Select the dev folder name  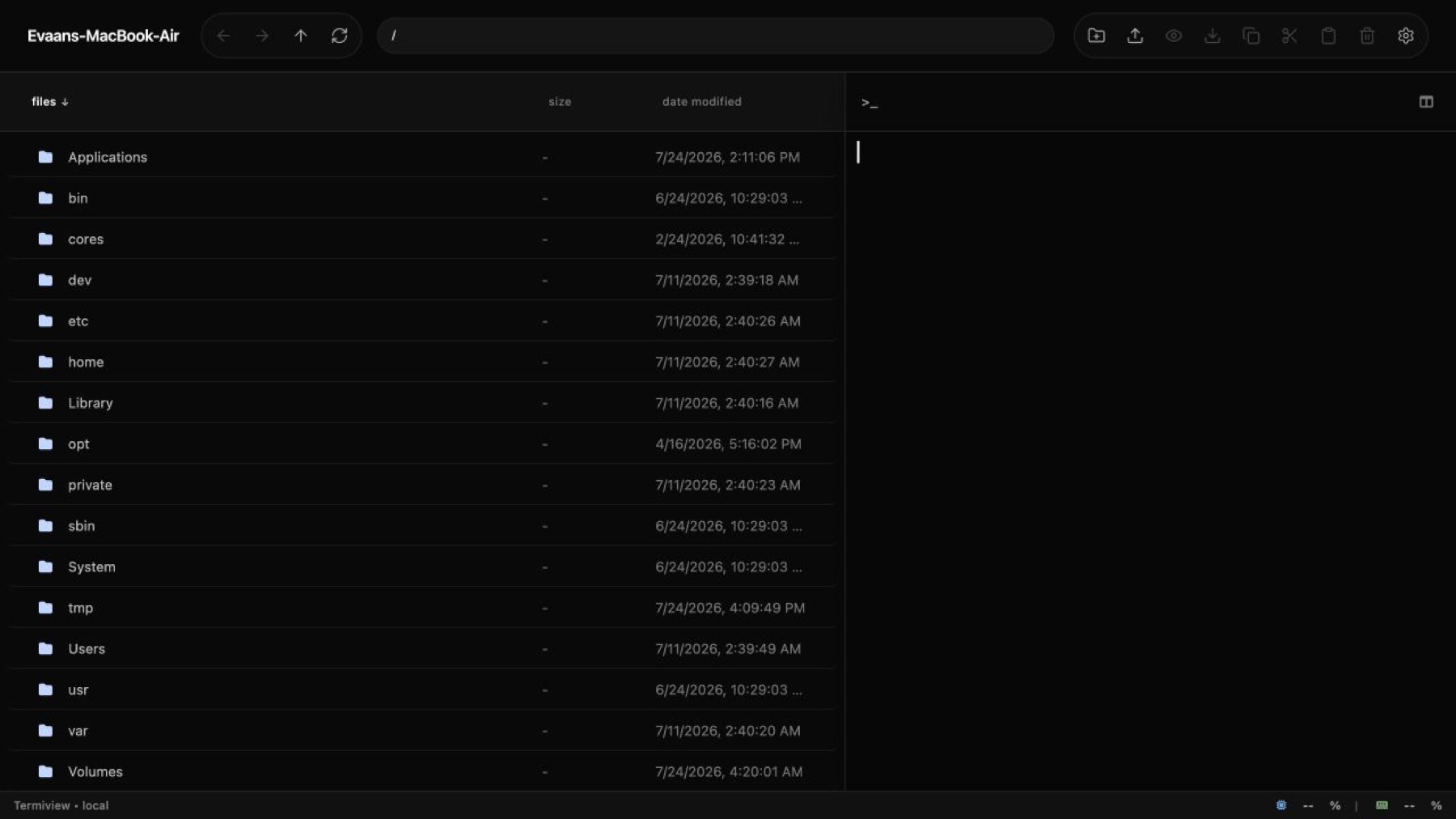(79, 280)
